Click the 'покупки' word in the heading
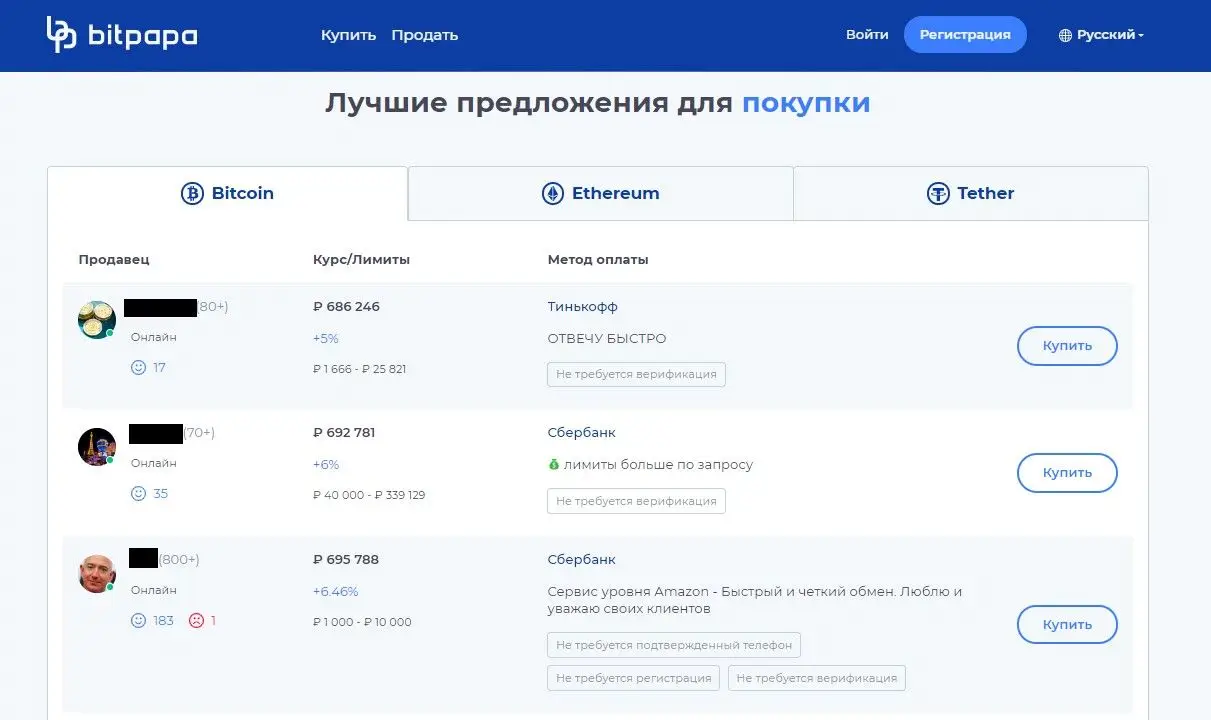 [x=806, y=103]
